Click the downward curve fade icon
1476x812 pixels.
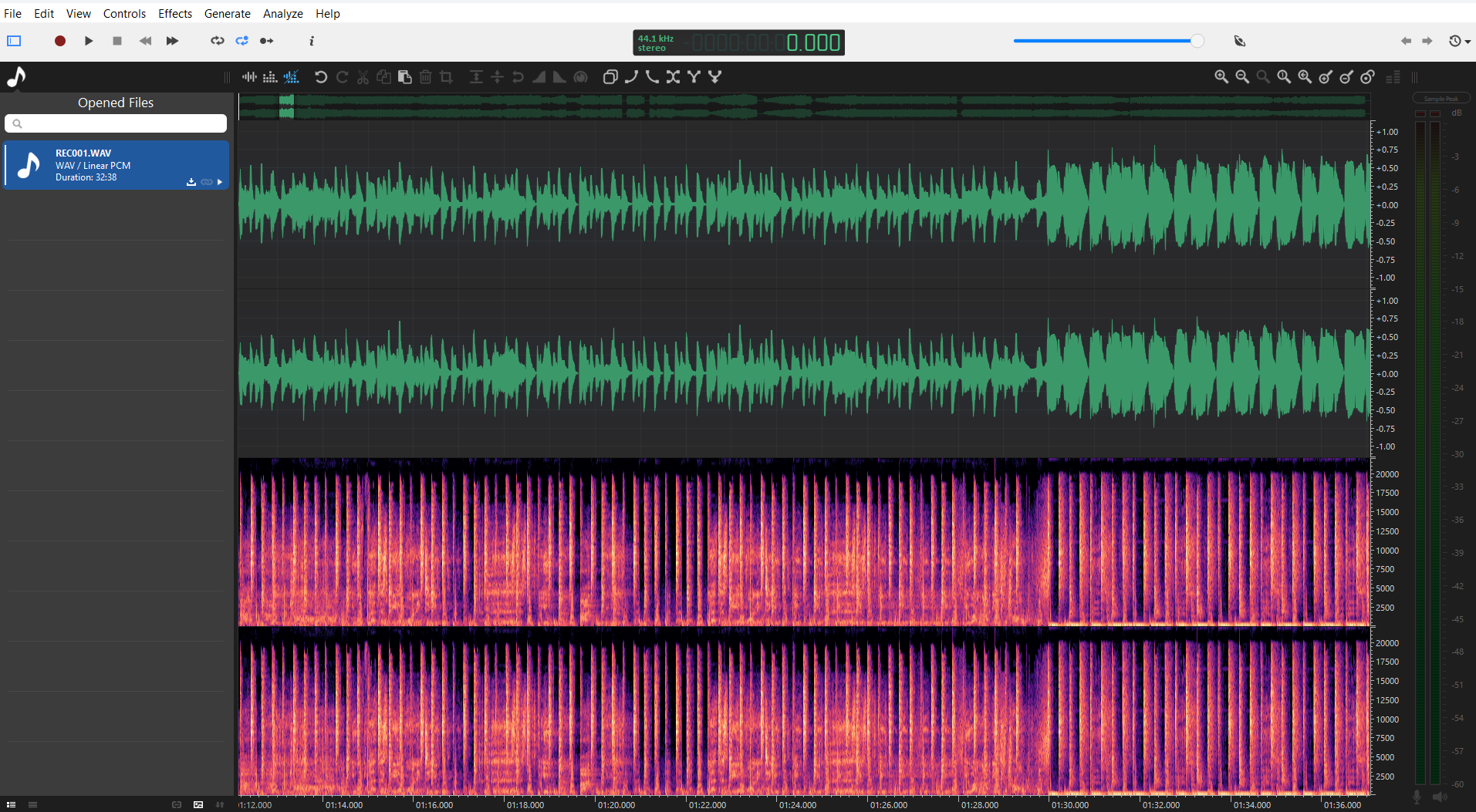coord(652,77)
